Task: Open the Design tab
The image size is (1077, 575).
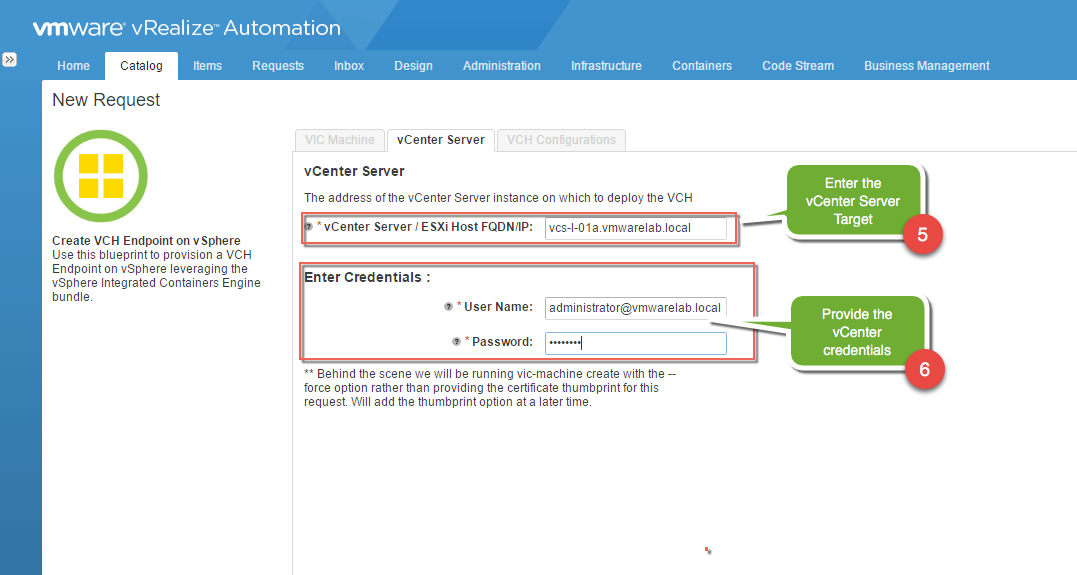Action: point(413,66)
